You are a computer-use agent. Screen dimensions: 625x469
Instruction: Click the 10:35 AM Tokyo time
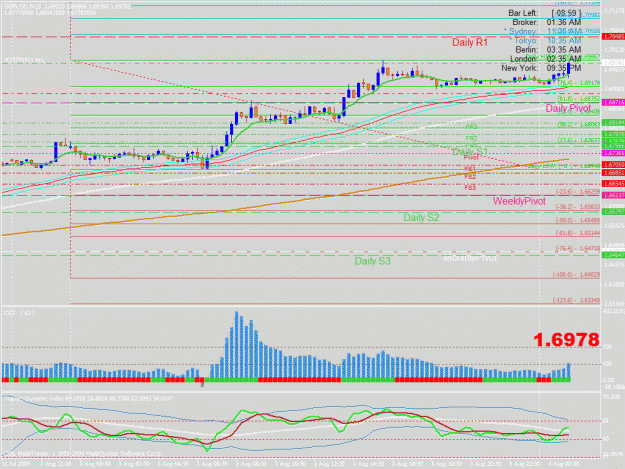(564, 41)
